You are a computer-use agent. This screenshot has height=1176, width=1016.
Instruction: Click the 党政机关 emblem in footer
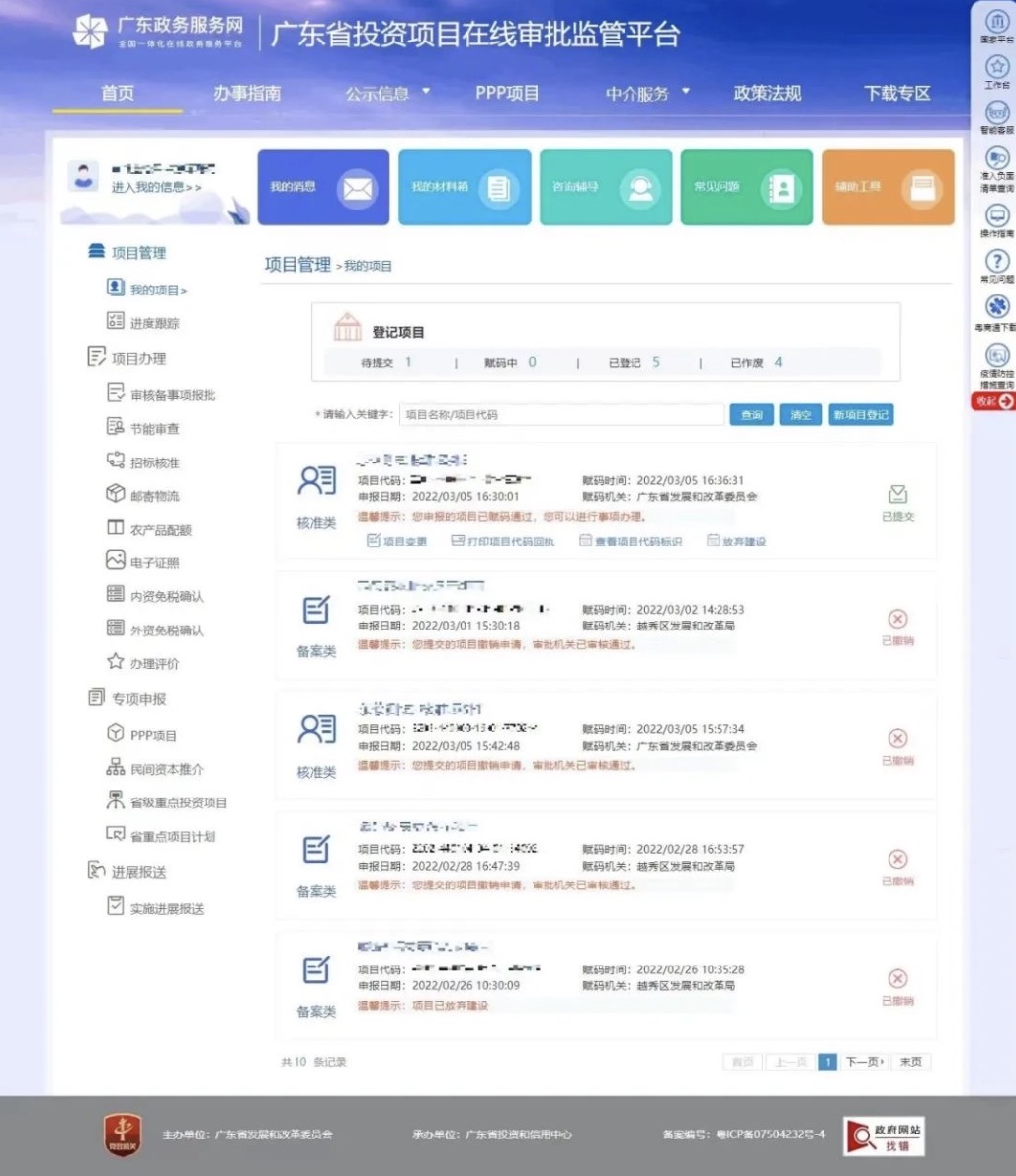tap(123, 1134)
